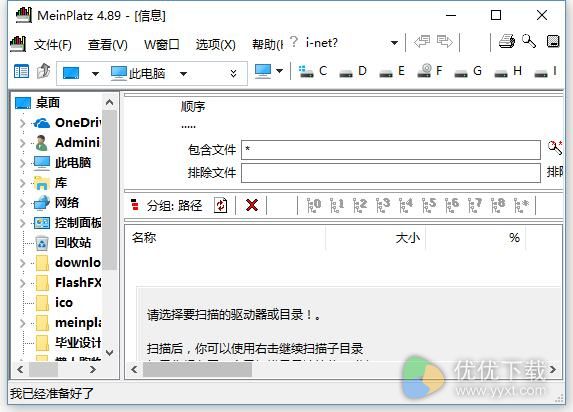Open the 文件(F) menu

pos(53,45)
